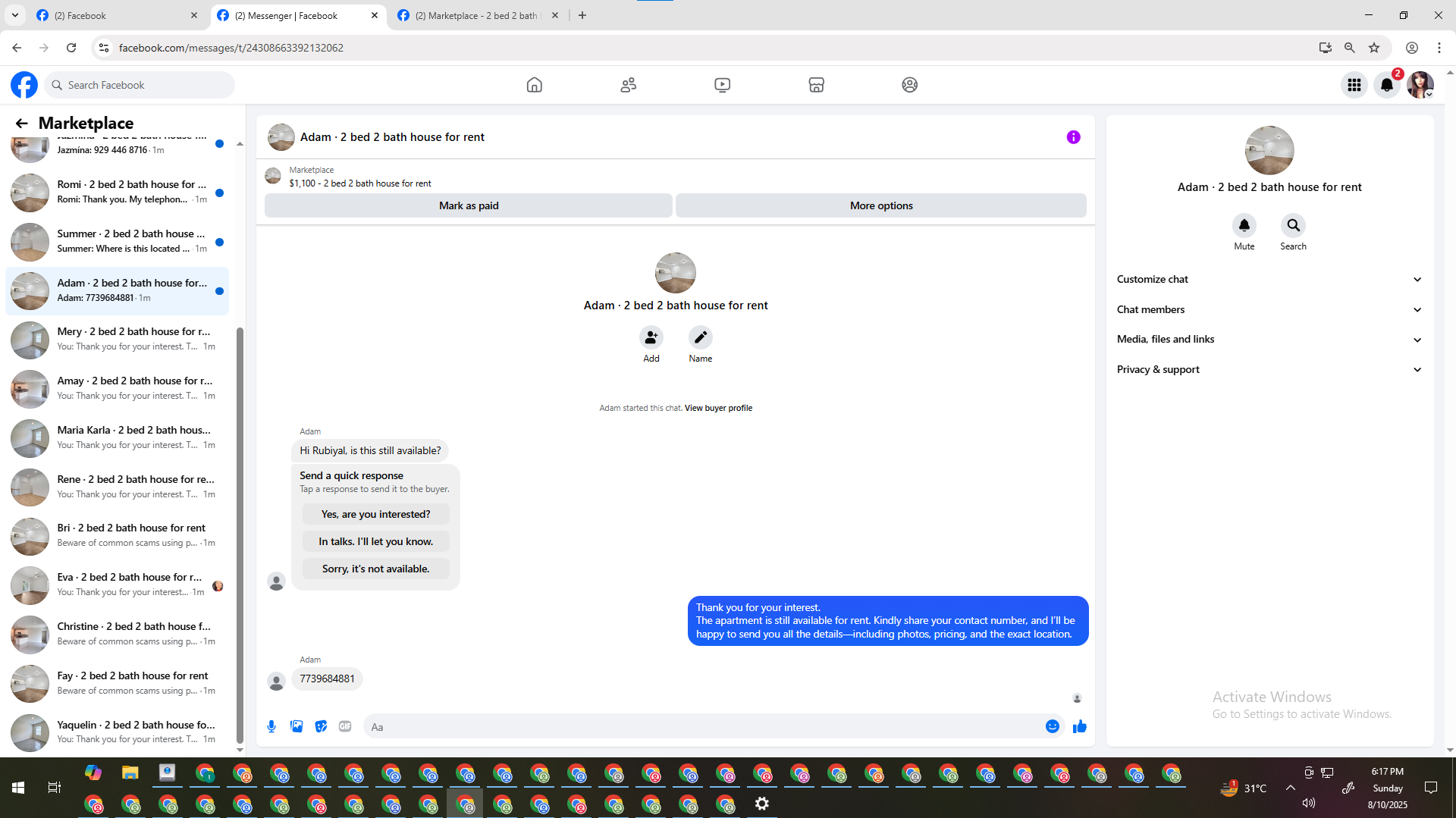Open conversation information purple icon
Screen dimensions: 1456x818
click(x=1073, y=137)
